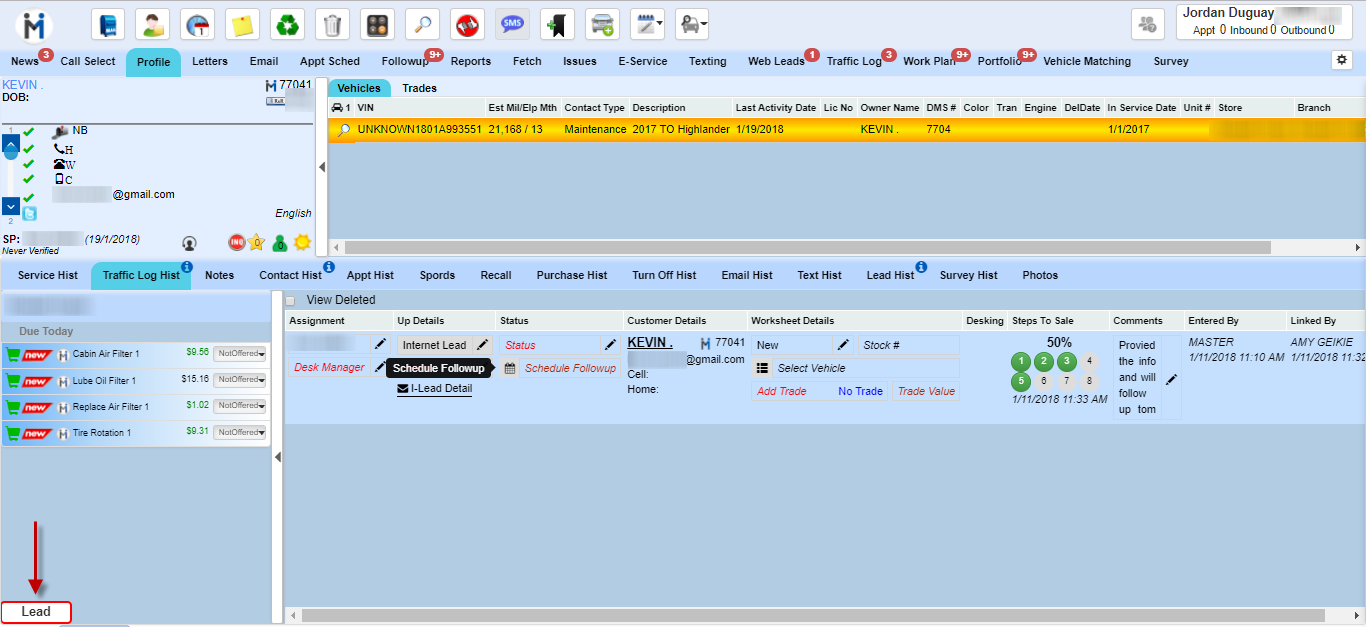Click the Twitter bird icon in profile
Viewport: 1366px width, 627px height.
30,213
